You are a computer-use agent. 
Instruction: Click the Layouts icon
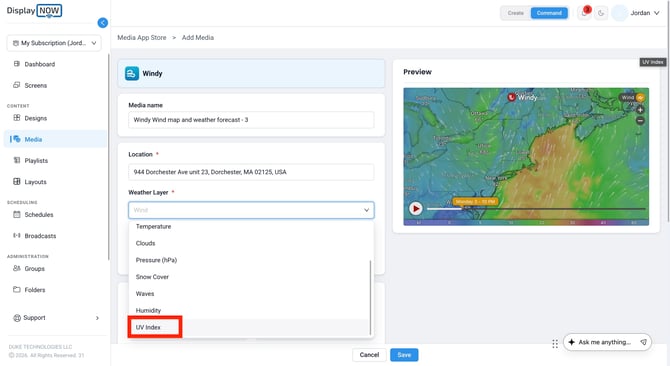(x=17, y=182)
